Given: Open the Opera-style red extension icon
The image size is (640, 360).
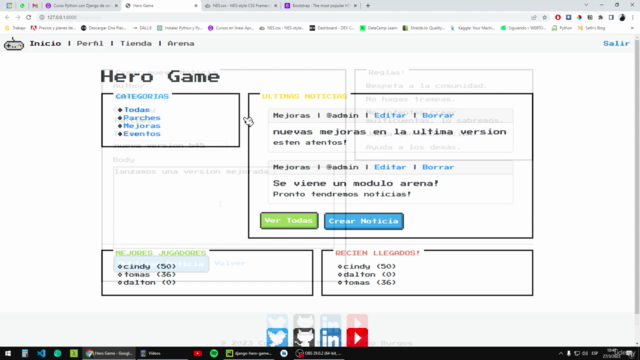Looking at the screenshot, I should click(558, 17).
